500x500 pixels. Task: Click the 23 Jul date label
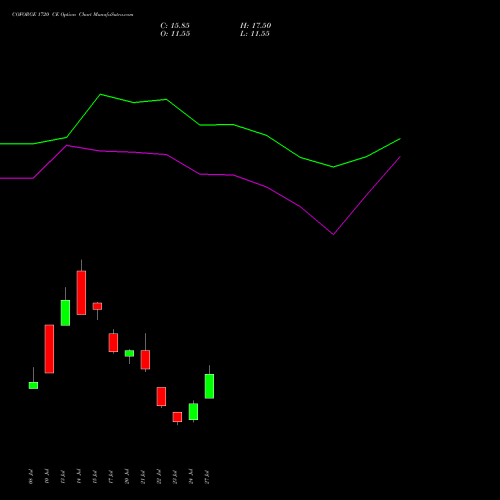click(x=175, y=477)
